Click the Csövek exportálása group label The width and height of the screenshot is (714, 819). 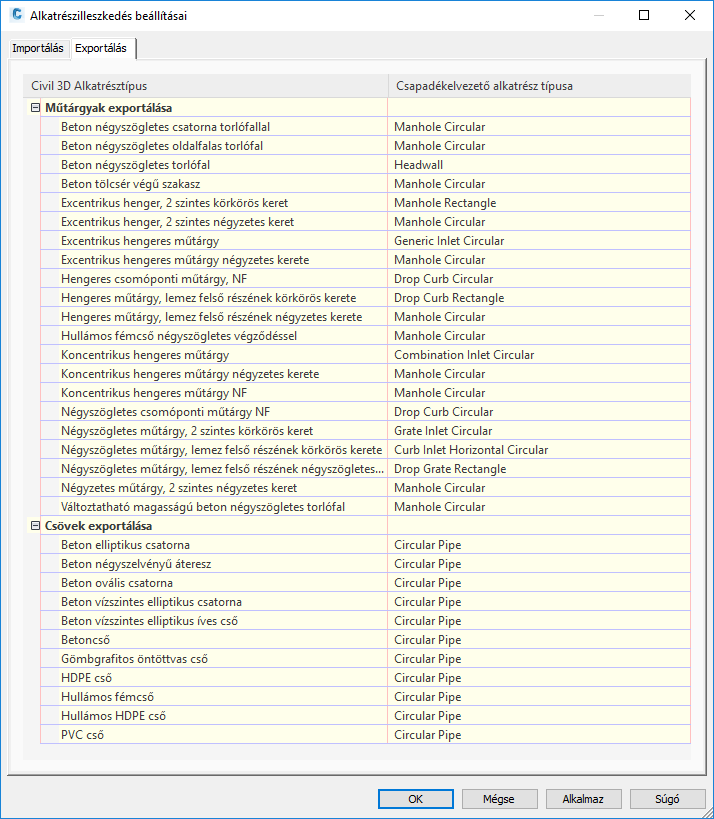point(99,526)
